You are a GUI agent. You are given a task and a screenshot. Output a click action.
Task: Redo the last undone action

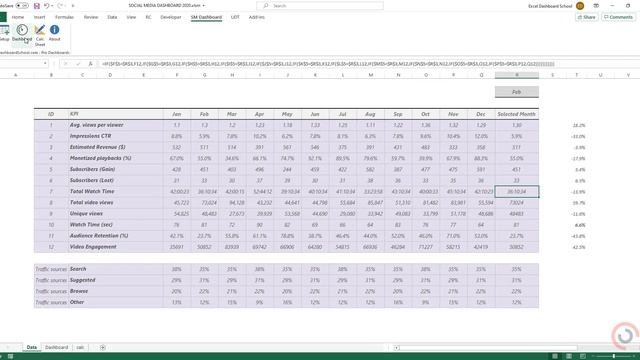point(60,6)
